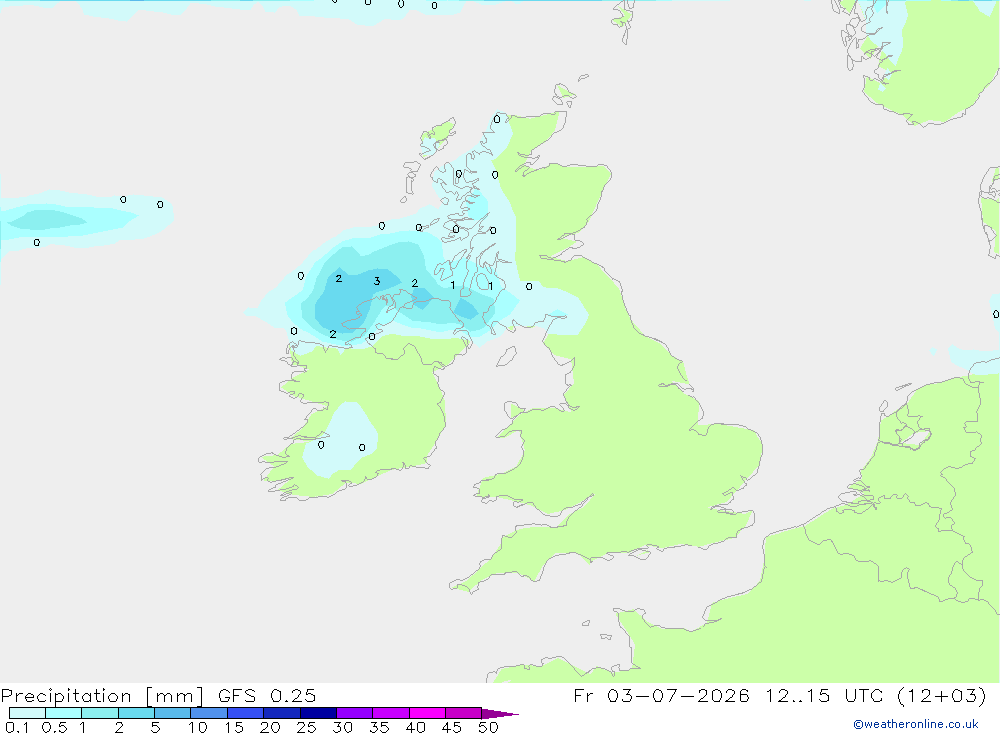Image resolution: width=1000 pixels, height=733 pixels.
Task: Select the 0.5–1 mm legend color segment
Action: click(x=64, y=713)
